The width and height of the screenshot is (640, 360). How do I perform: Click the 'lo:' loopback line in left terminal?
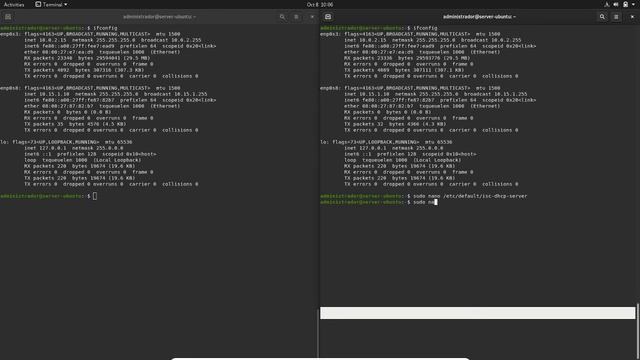click(x=66, y=142)
